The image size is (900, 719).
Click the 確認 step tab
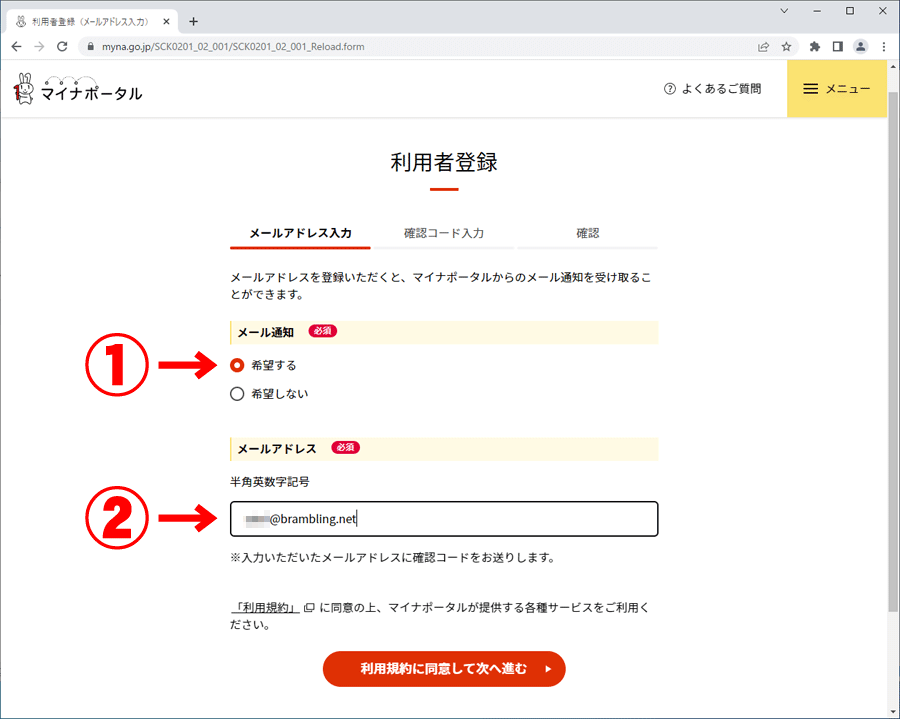pyautogui.click(x=588, y=233)
